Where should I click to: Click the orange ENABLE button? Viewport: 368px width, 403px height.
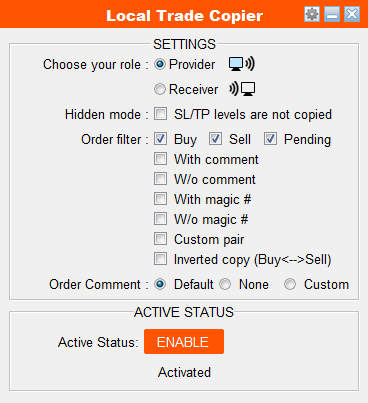click(x=184, y=342)
